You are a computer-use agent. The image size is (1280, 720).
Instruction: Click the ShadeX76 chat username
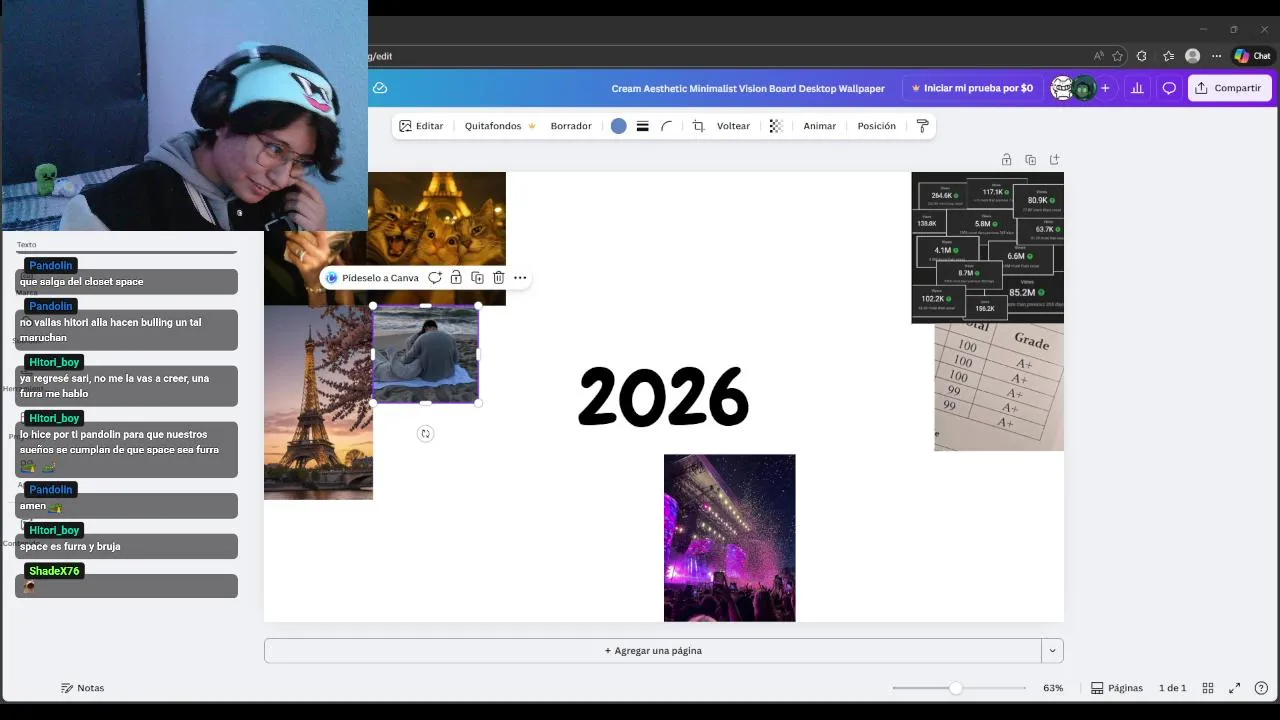54,571
